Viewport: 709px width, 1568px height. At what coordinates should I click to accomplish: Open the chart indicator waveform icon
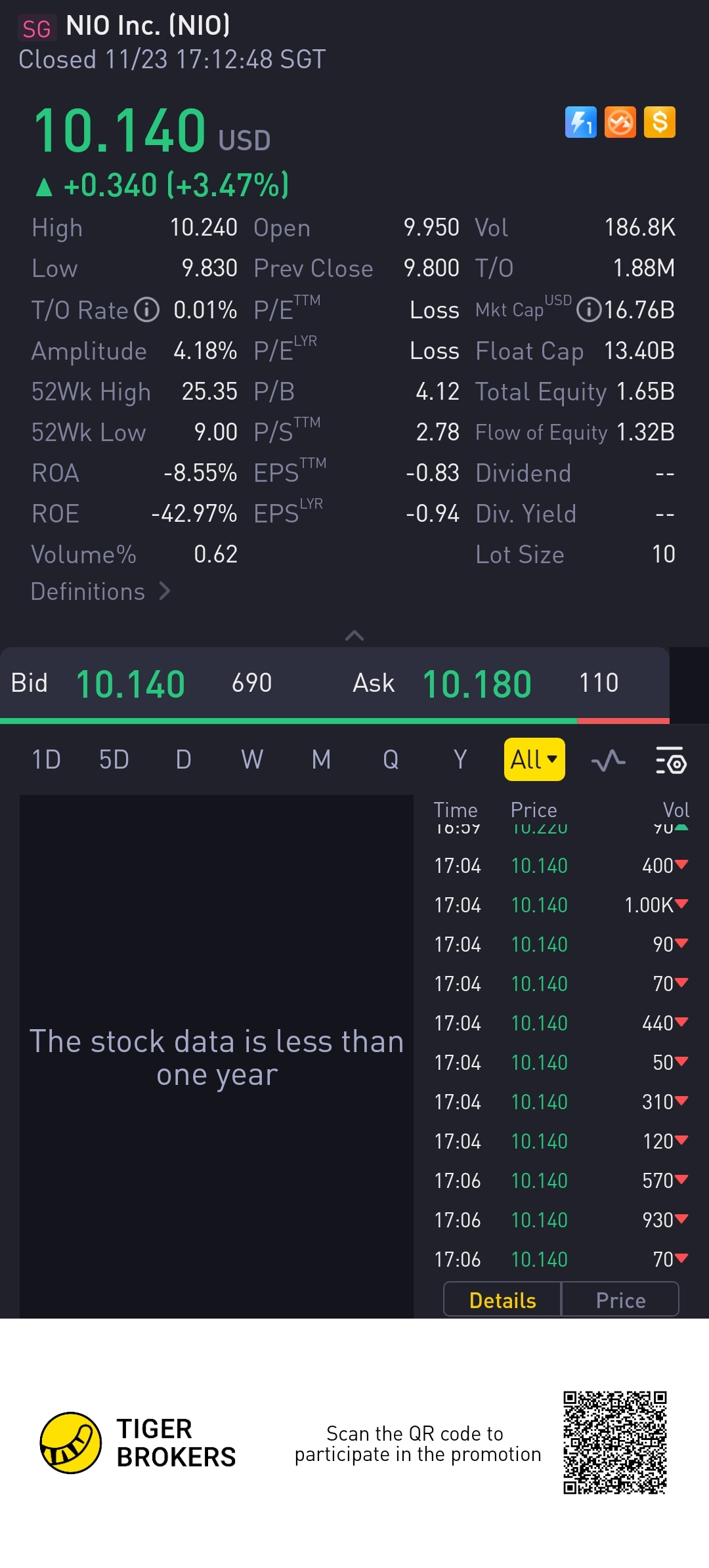(608, 760)
